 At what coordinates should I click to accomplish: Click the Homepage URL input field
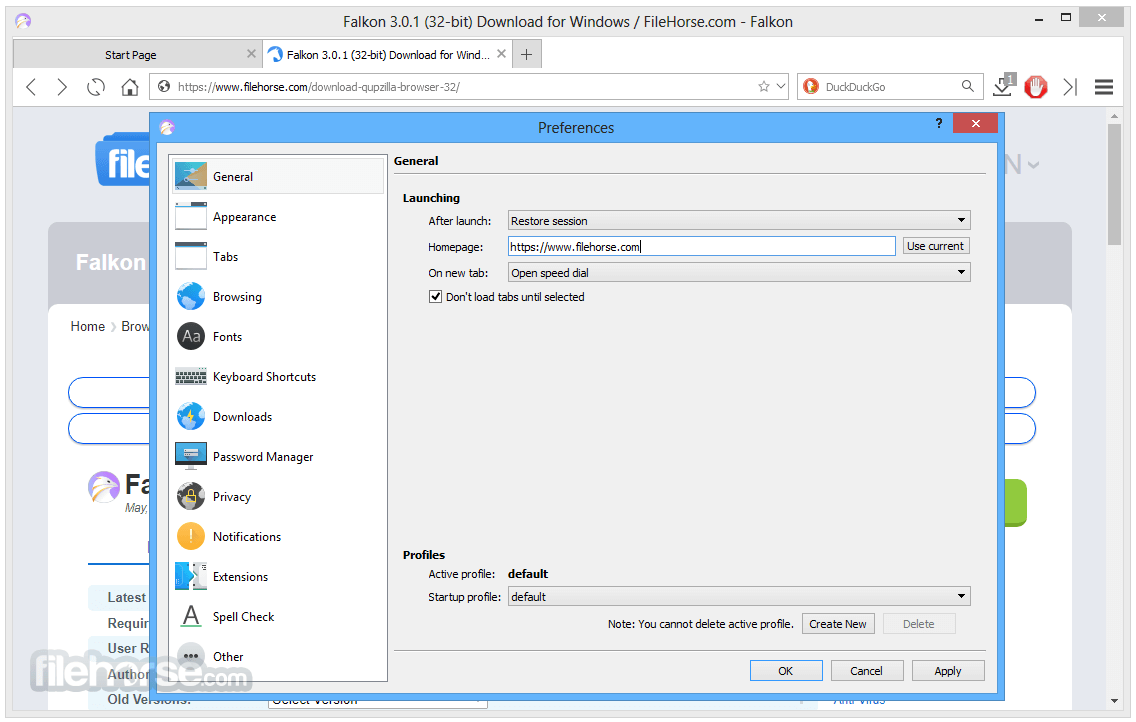(701, 247)
